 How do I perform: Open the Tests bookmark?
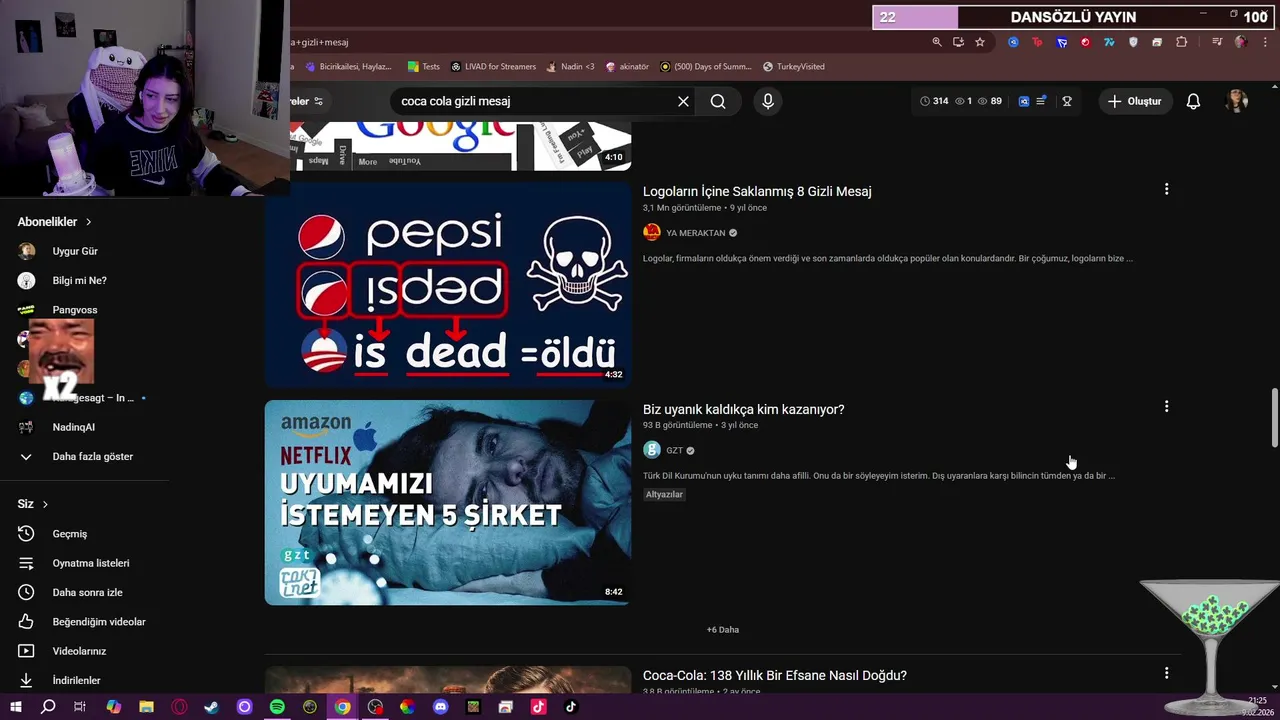click(x=423, y=67)
